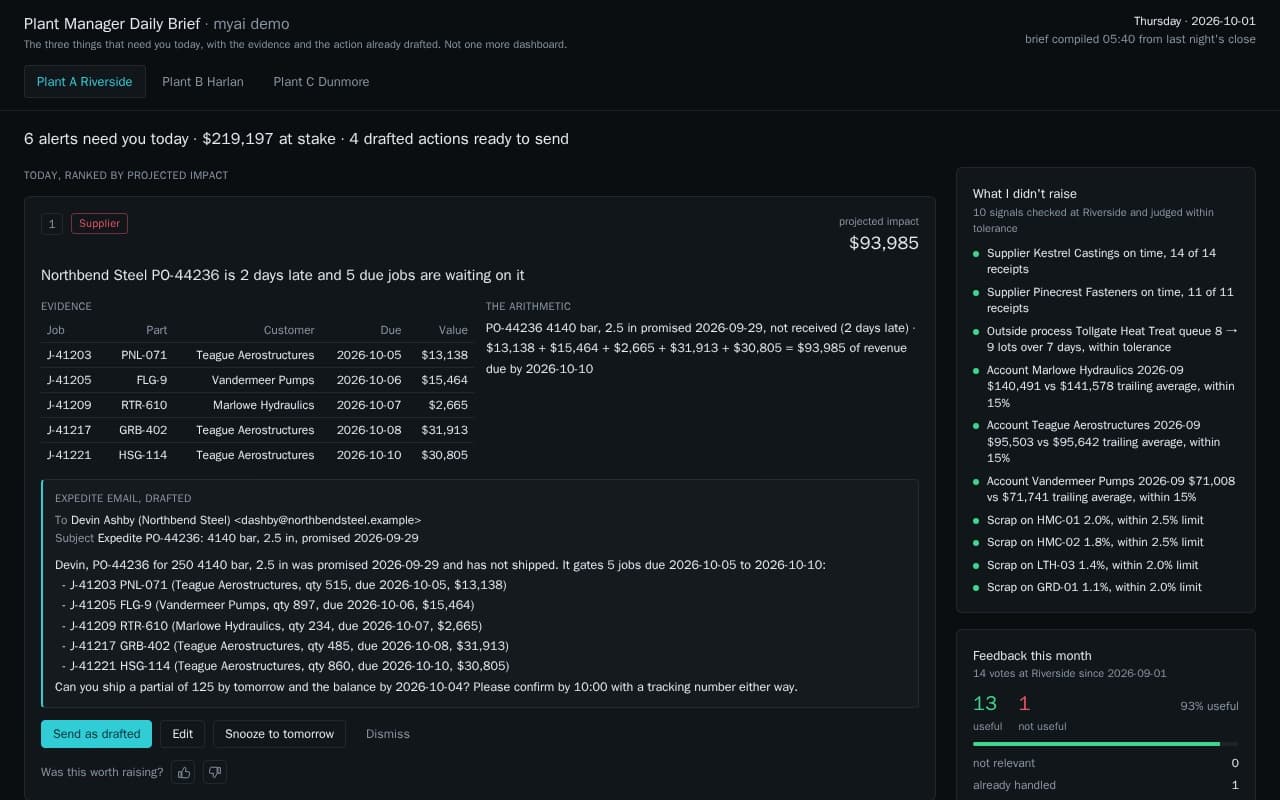Switch to Plant C Dunmore tab
Image resolution: width=1280 pixels, height=800 pixels.
[x=321, y=82]
